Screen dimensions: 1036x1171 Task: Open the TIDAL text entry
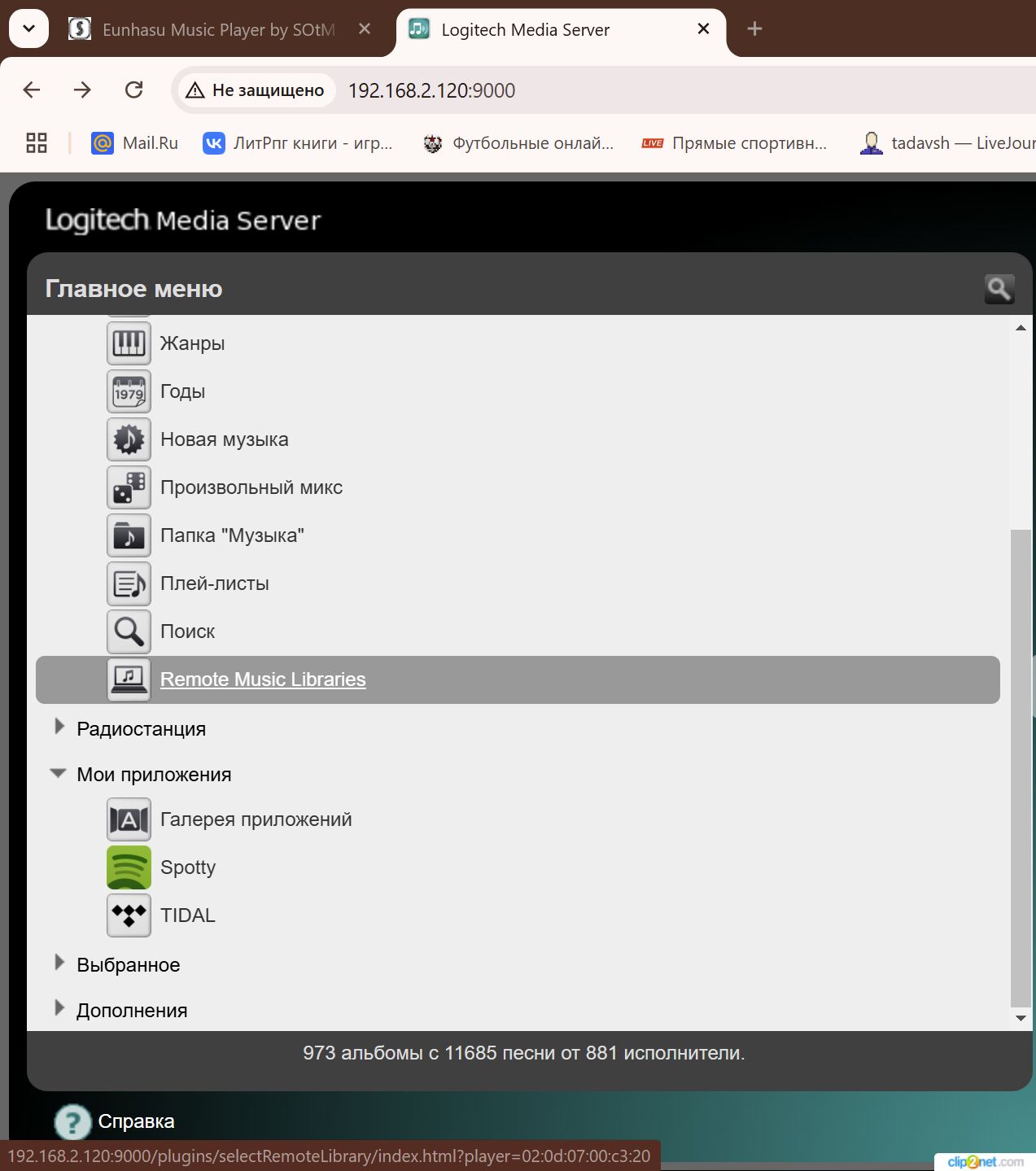click(188, 915)
